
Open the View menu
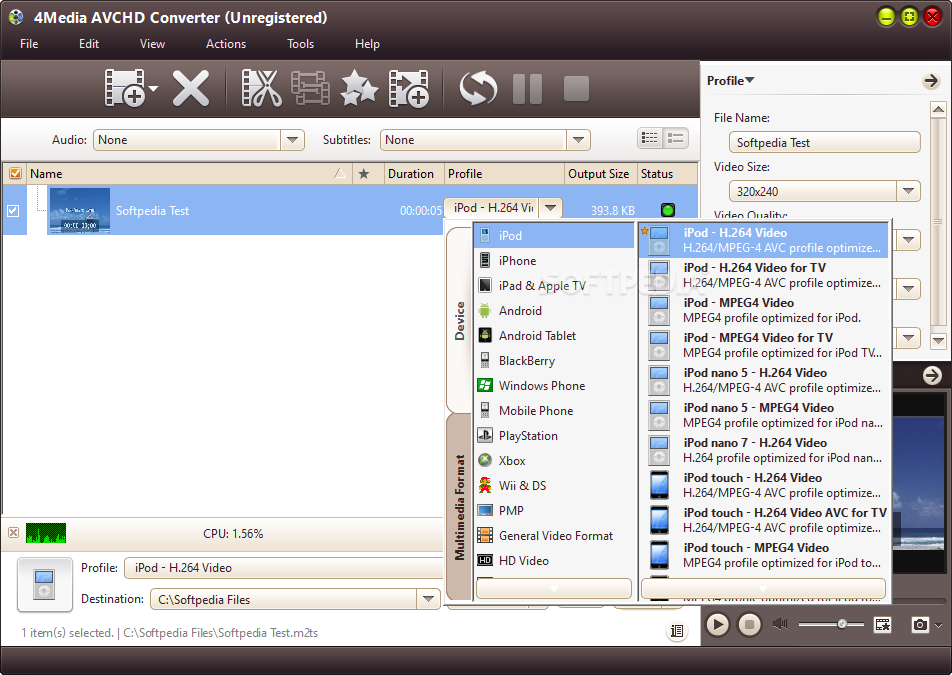(x=152, y=44)
